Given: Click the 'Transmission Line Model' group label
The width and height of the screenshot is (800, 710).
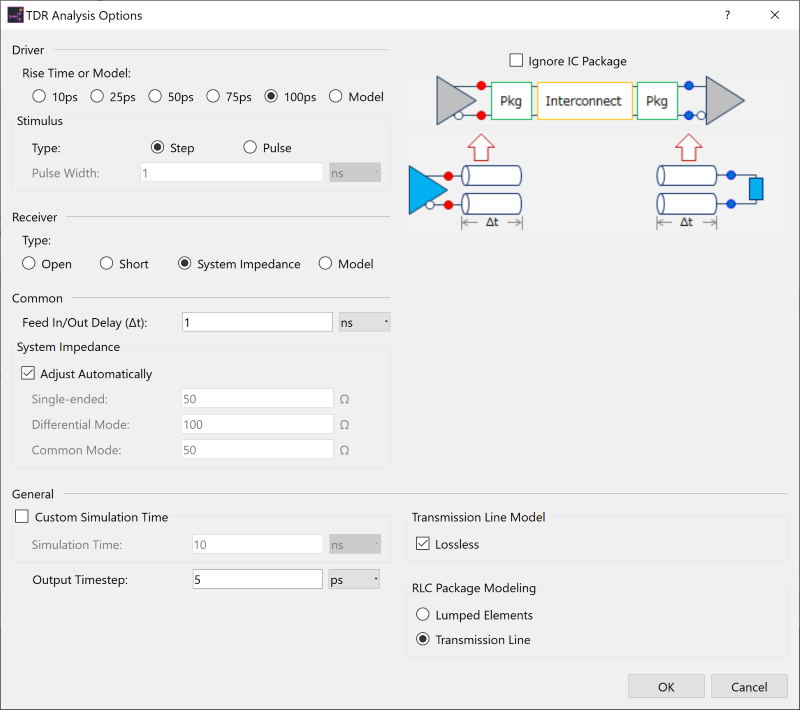Looking at the screenshot, I should (479, 517).
